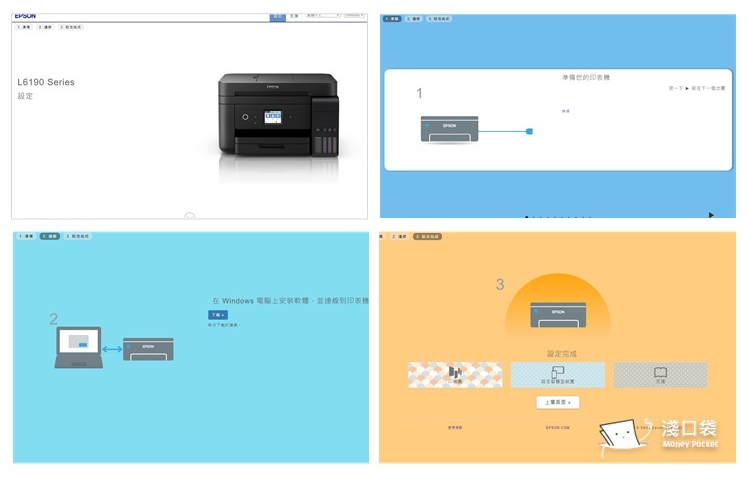The height and width of the screenshot is (477, 748).
Task: Select the 支援 tab in the white page header
Action: pyautogui.click(x=293, y=16)
